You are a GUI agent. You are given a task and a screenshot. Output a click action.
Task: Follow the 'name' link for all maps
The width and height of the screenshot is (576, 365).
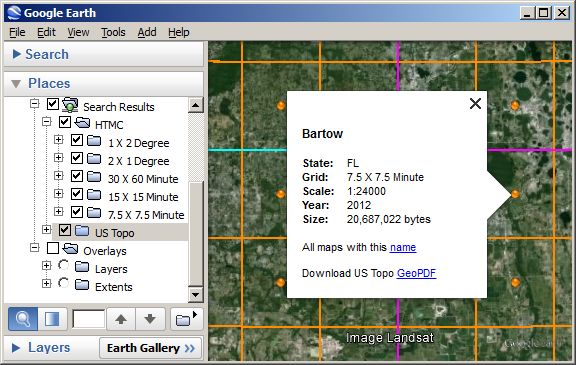pyautogui.click(x=403, y=247)
